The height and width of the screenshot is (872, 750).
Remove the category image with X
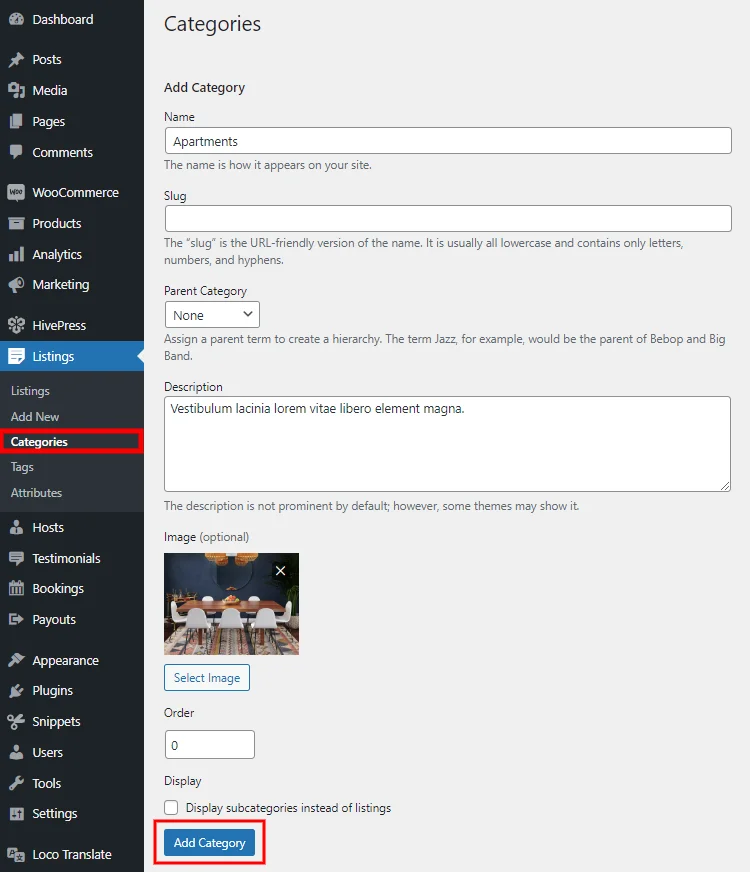tap(280, 571)
